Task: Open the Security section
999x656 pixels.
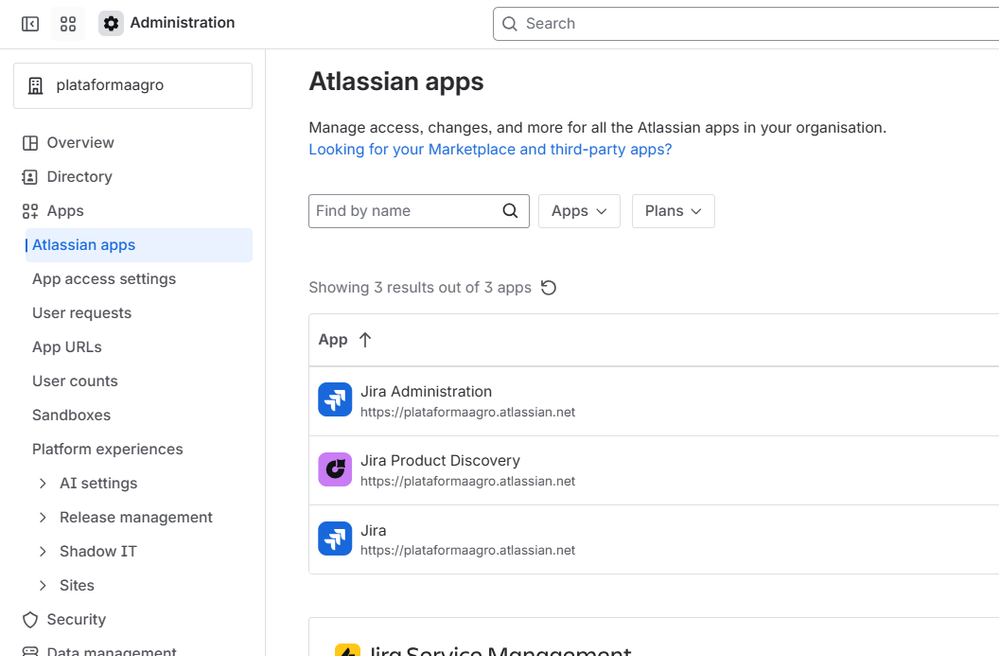Action: pos(76,620)
